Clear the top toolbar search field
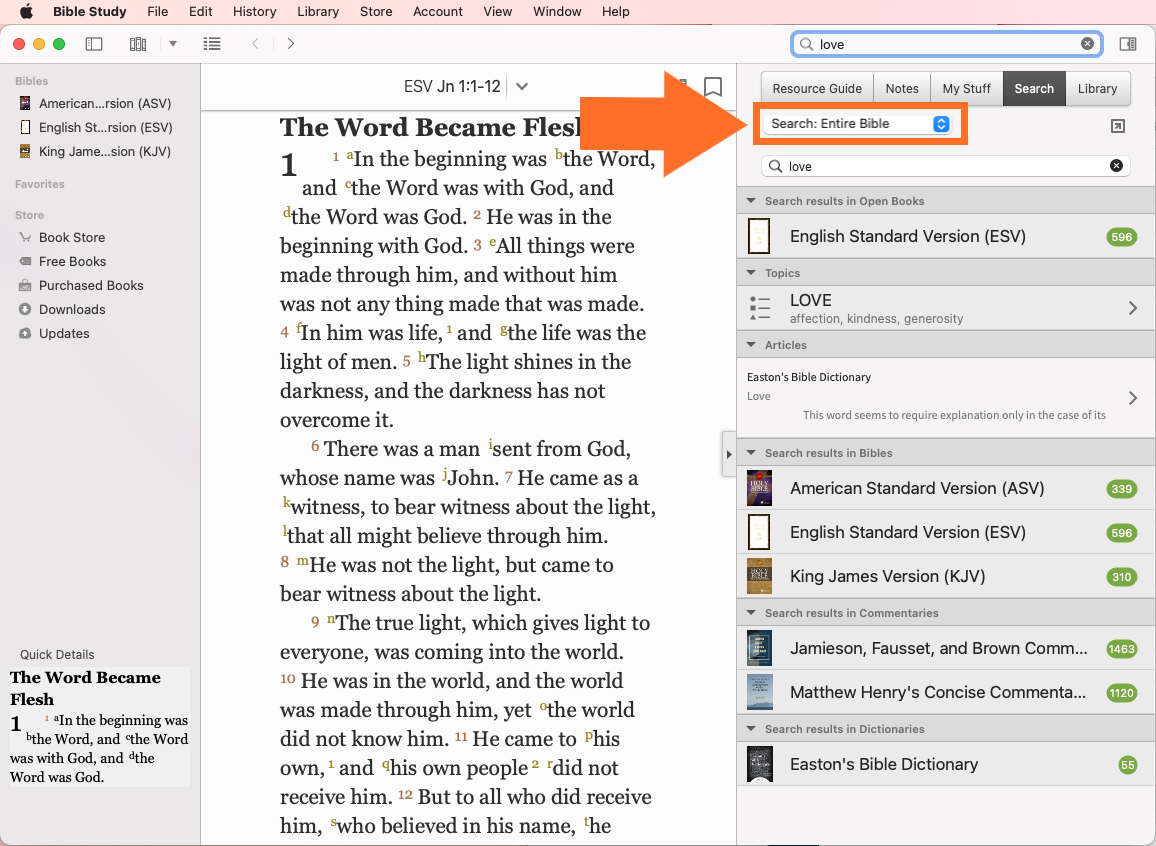Image resolution: width=1156 pixels, height=846 pixels. click(1087, 44)
